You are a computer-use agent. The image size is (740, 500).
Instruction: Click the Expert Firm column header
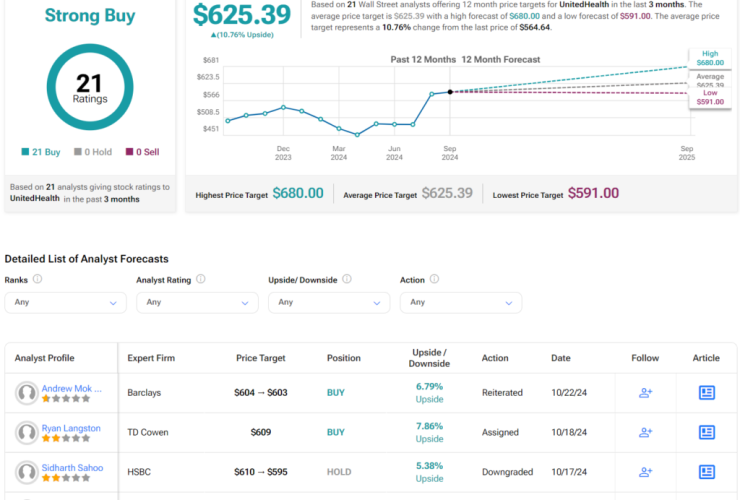click(151, 358)
